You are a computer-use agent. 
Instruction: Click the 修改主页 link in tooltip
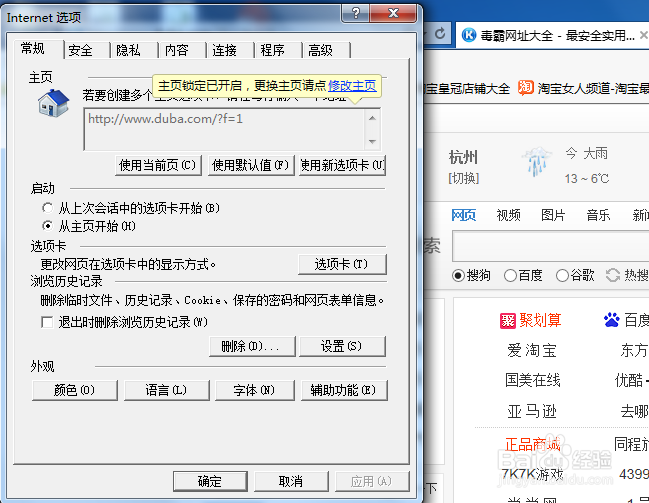(x=352, y=86)
